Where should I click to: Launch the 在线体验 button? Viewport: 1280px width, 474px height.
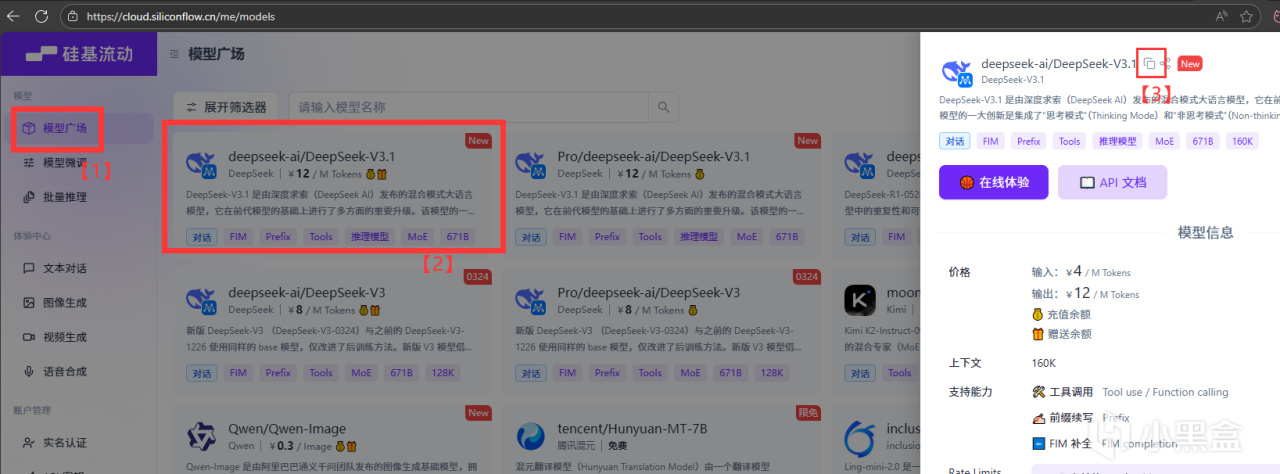993,183
